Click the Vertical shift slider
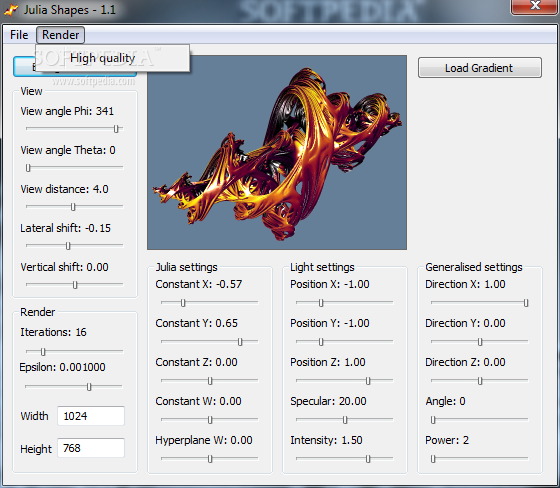Screen dimensions: 560x488 [x=74, y=285]
